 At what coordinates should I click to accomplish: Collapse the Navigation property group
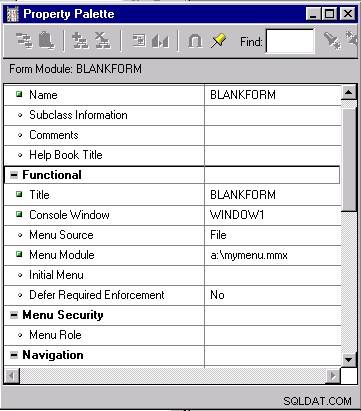(x=14, y=355)
